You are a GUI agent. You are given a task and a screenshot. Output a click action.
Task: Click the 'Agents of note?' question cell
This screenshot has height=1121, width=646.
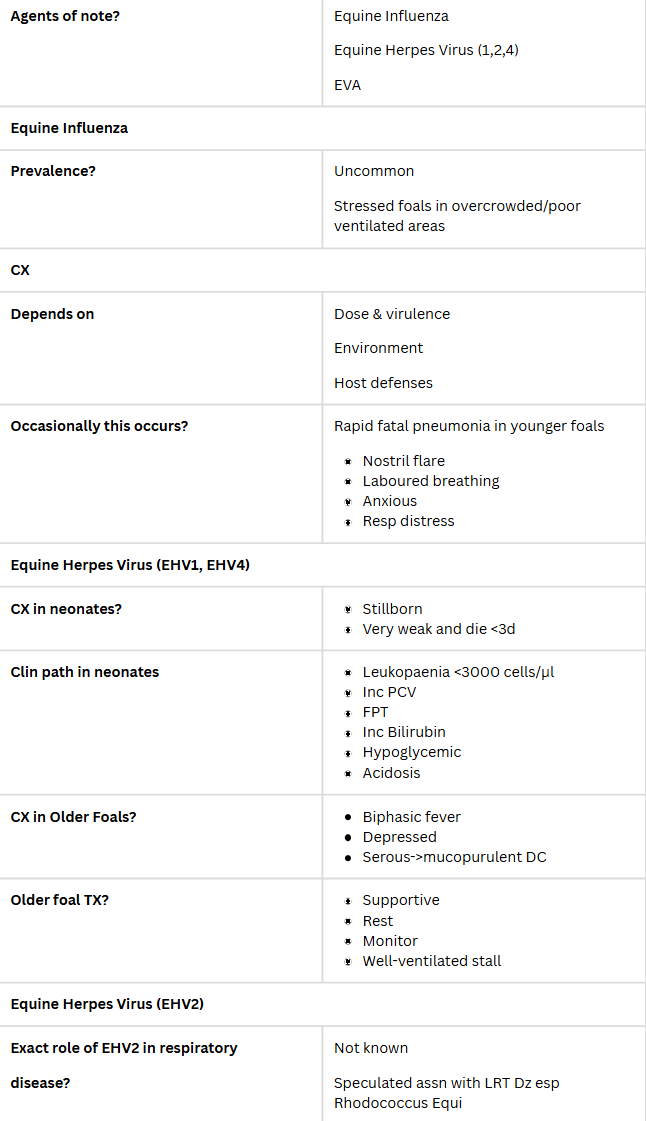pyautogui.click(x=65, y=16)
